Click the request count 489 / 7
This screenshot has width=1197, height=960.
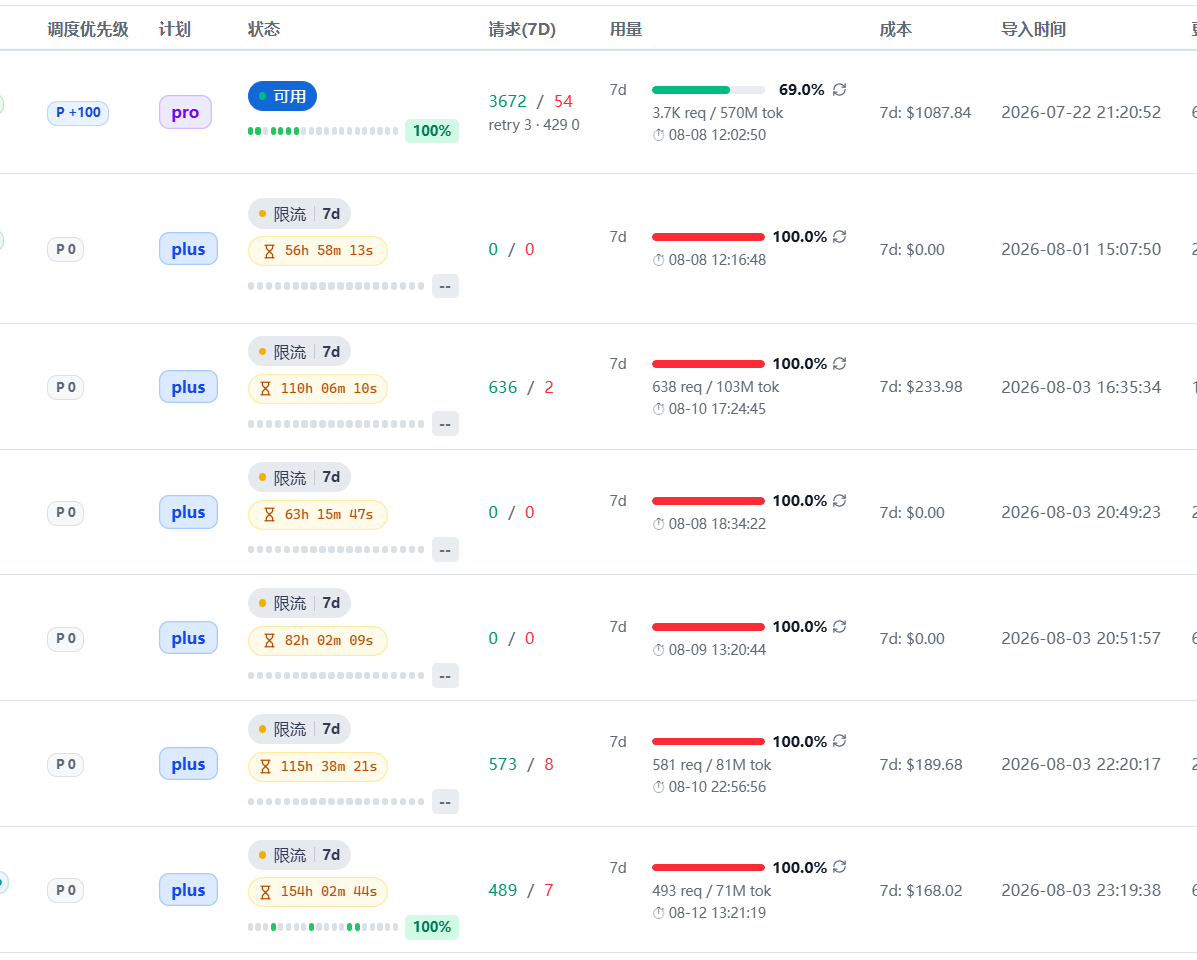coord(521,891)
